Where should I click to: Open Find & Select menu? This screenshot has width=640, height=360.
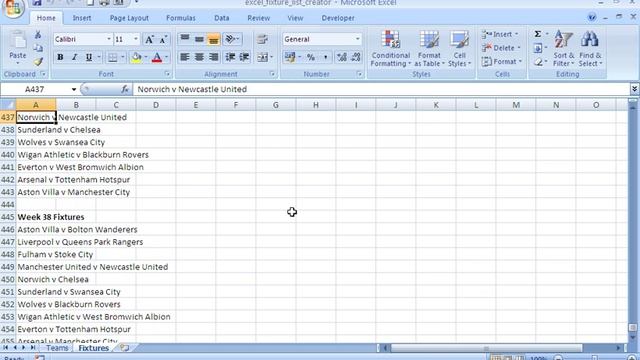point(590,49)
